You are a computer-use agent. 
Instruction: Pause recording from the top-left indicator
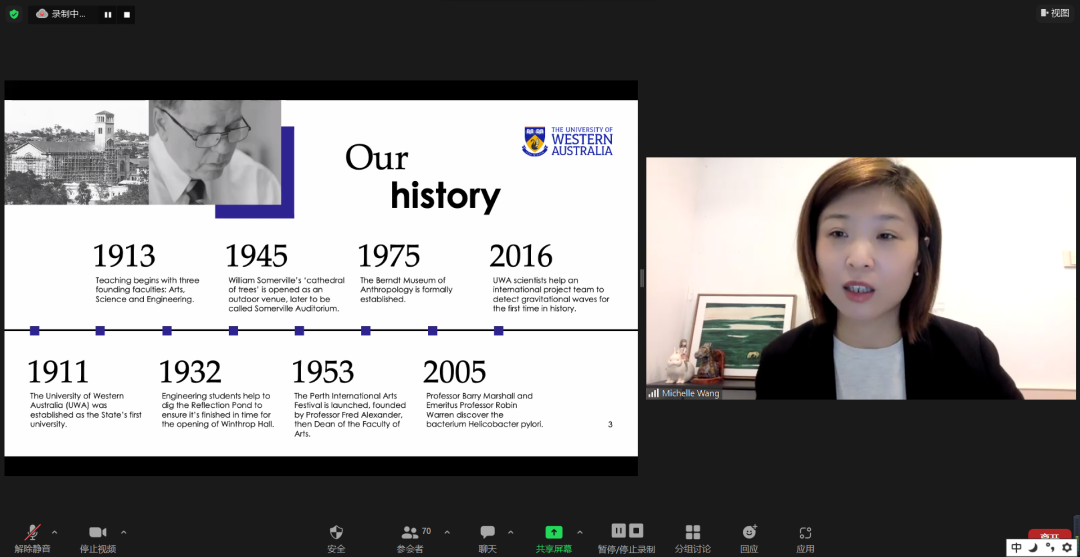click(x=108, y=14)
